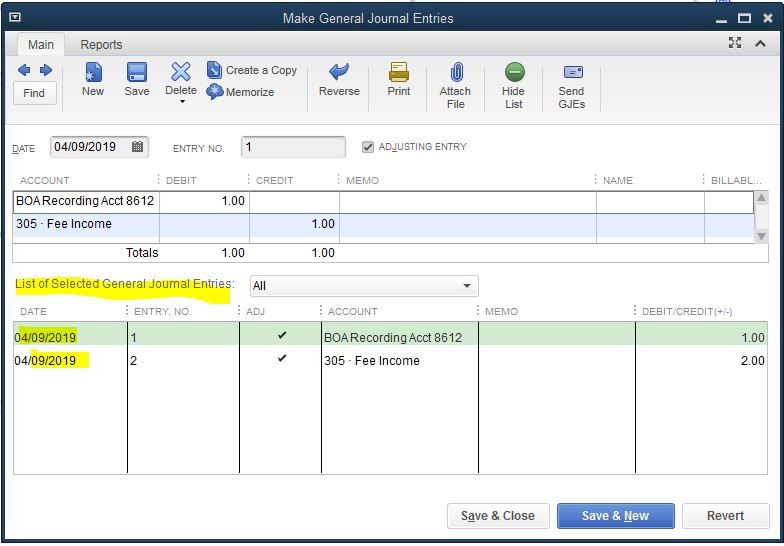Click Create a Copy
784x546 pixels.
tap(252, 70)
